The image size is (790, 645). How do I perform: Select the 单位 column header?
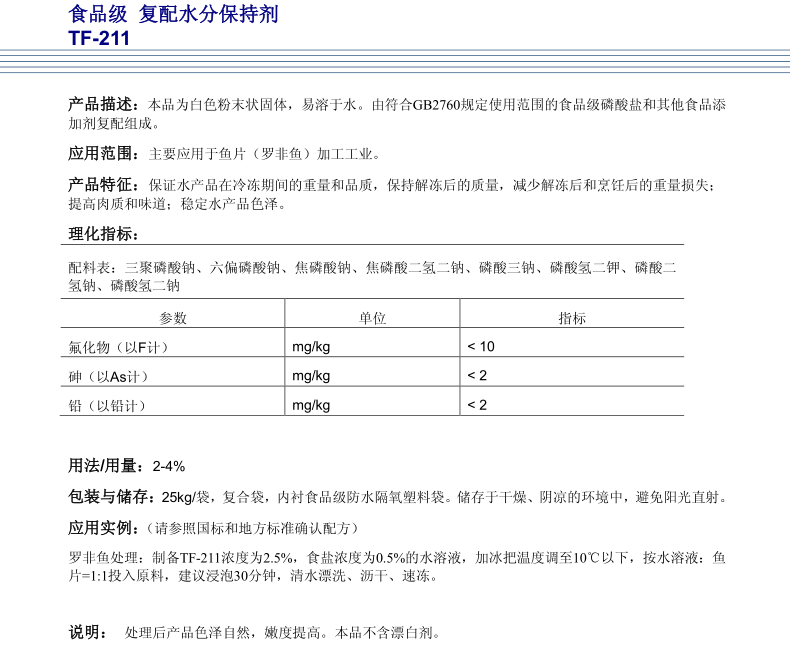click(x=372, y=318)
